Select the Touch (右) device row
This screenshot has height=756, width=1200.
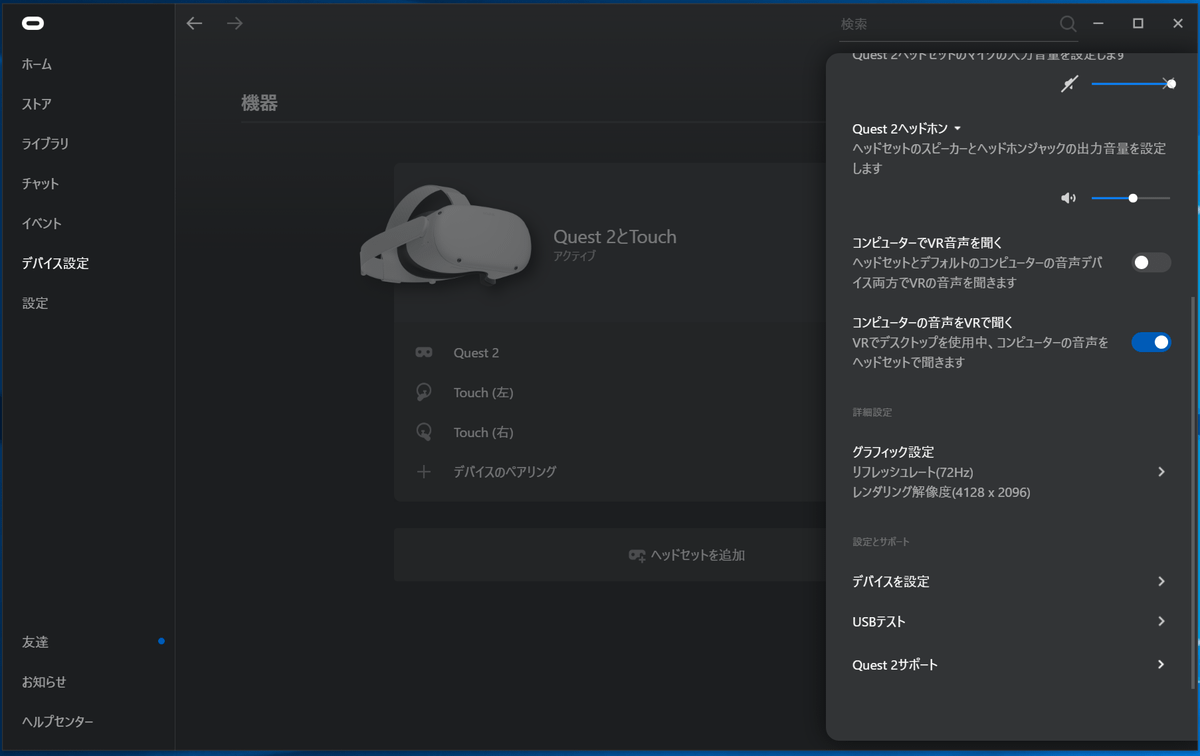point(611,432)
